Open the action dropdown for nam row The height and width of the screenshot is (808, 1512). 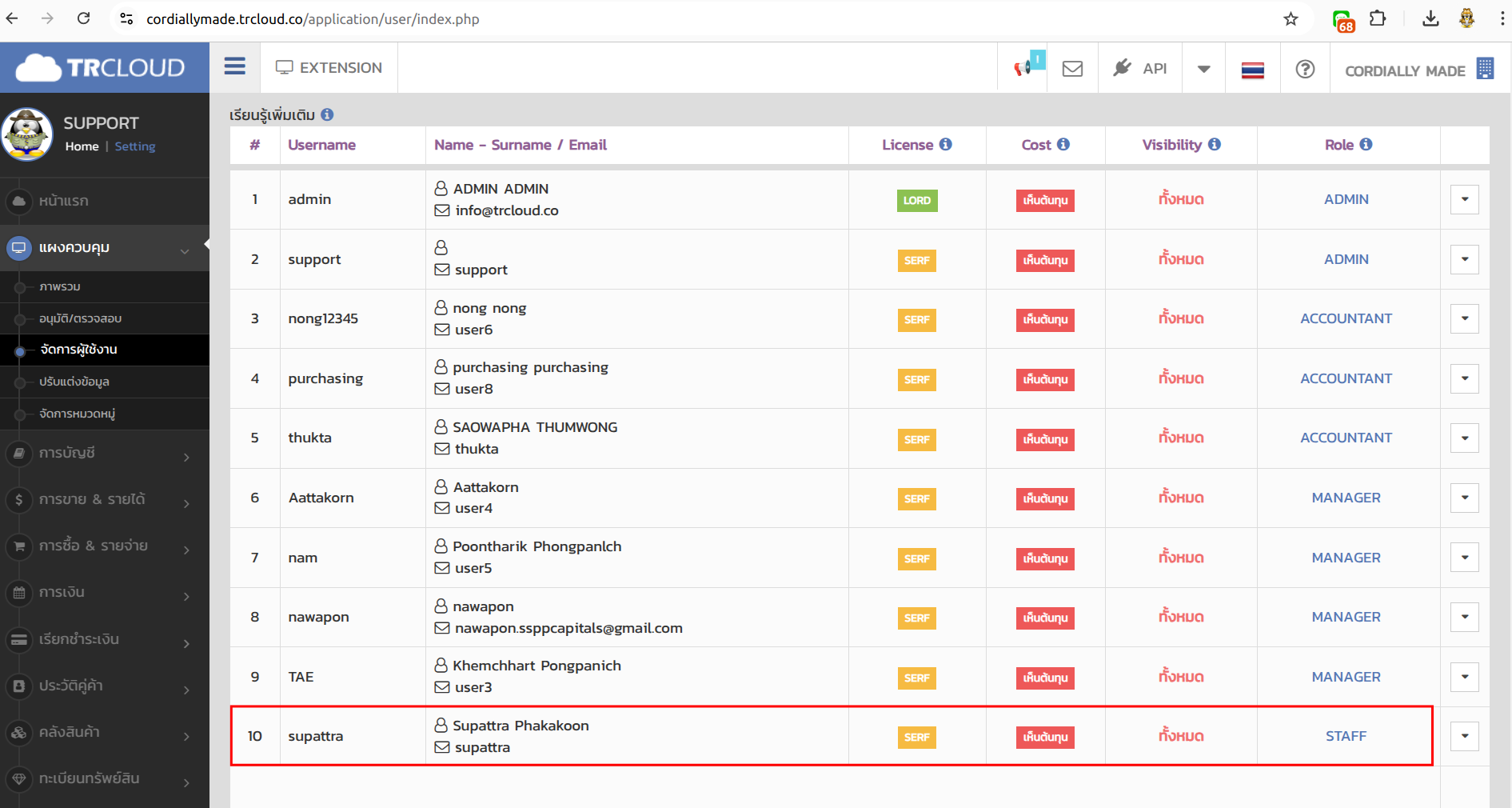tap(1465, 558)
